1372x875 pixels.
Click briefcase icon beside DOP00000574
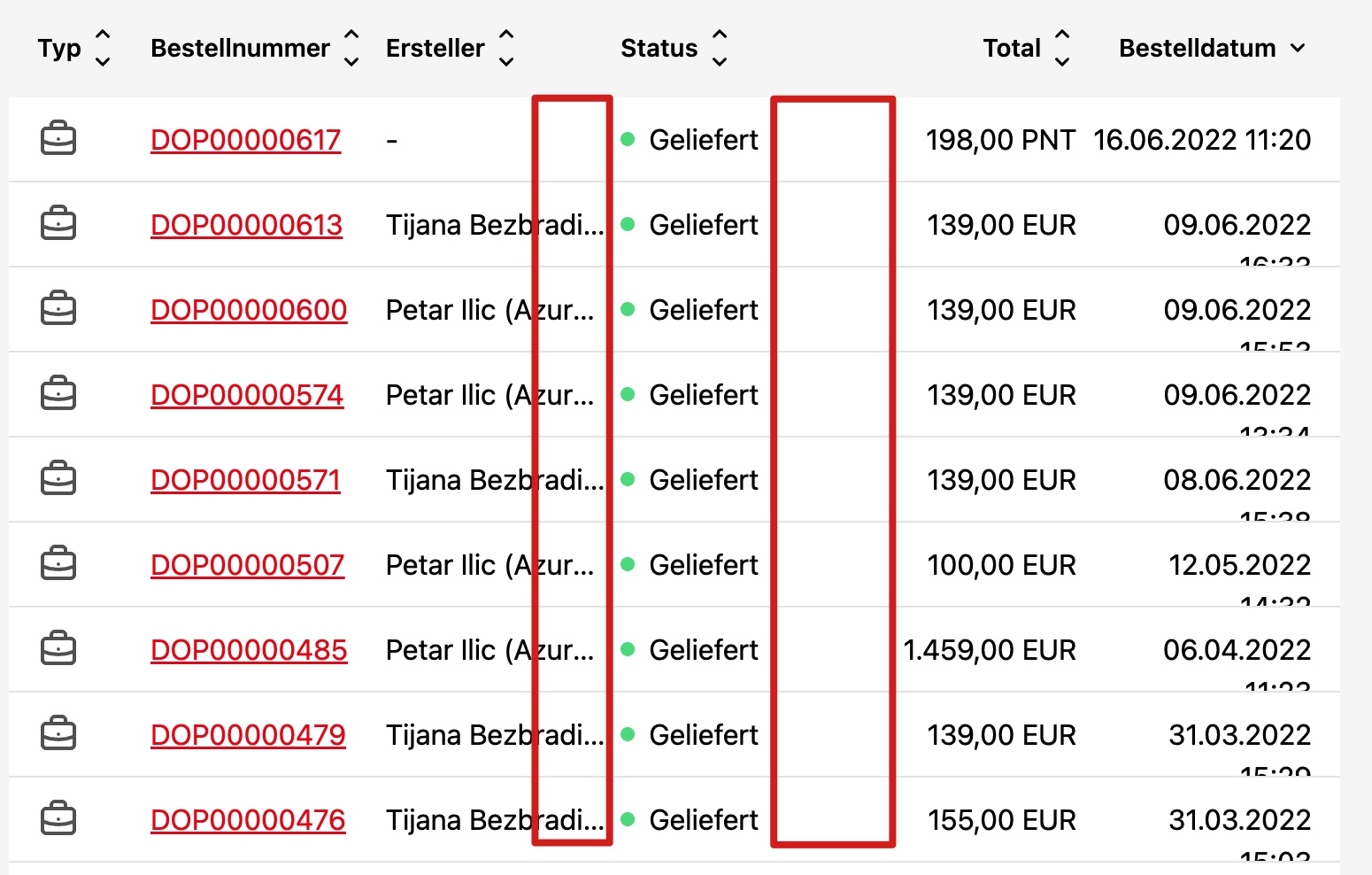(58, 394)
